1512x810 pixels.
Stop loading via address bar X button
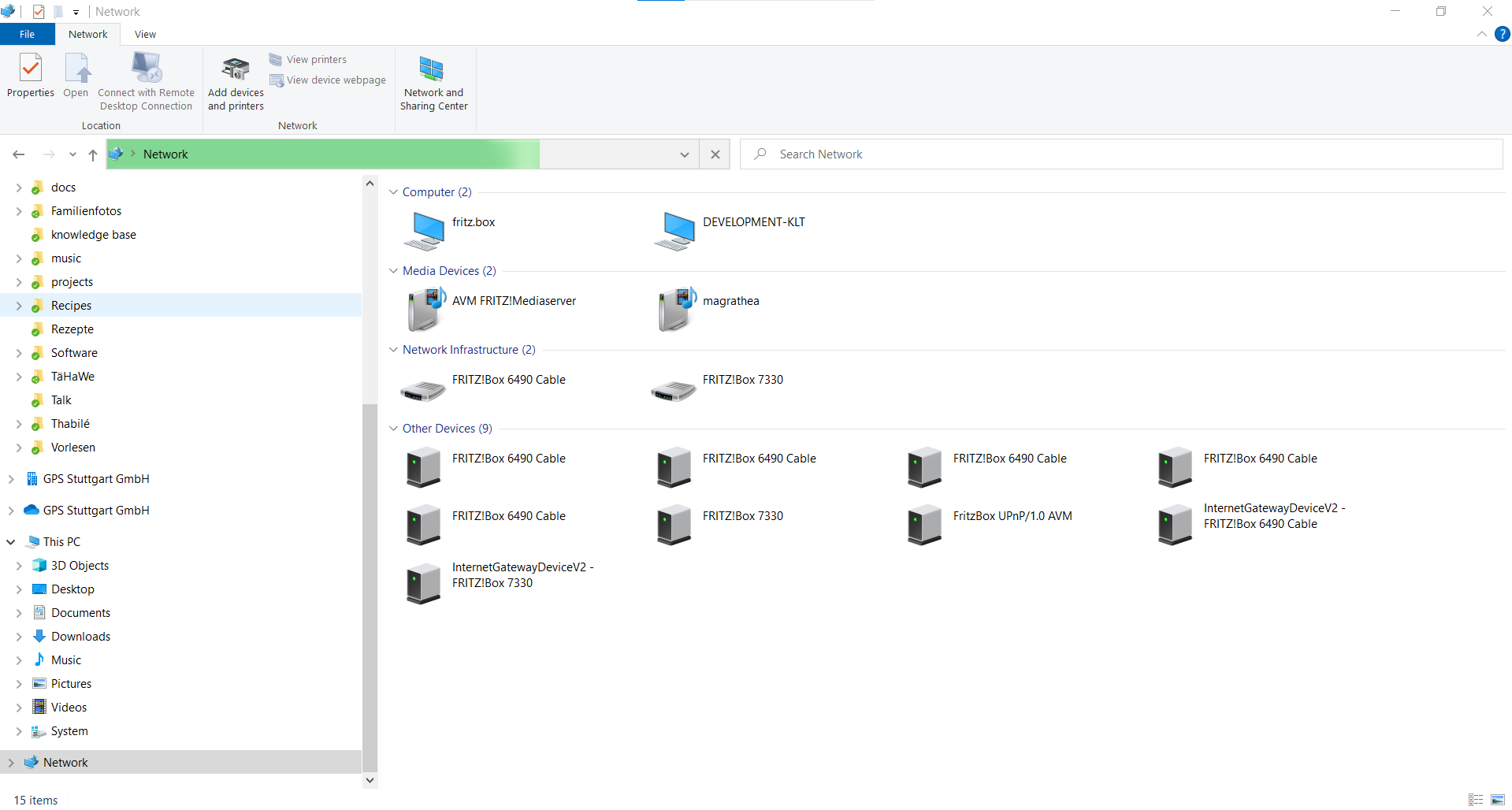(715, 154)
